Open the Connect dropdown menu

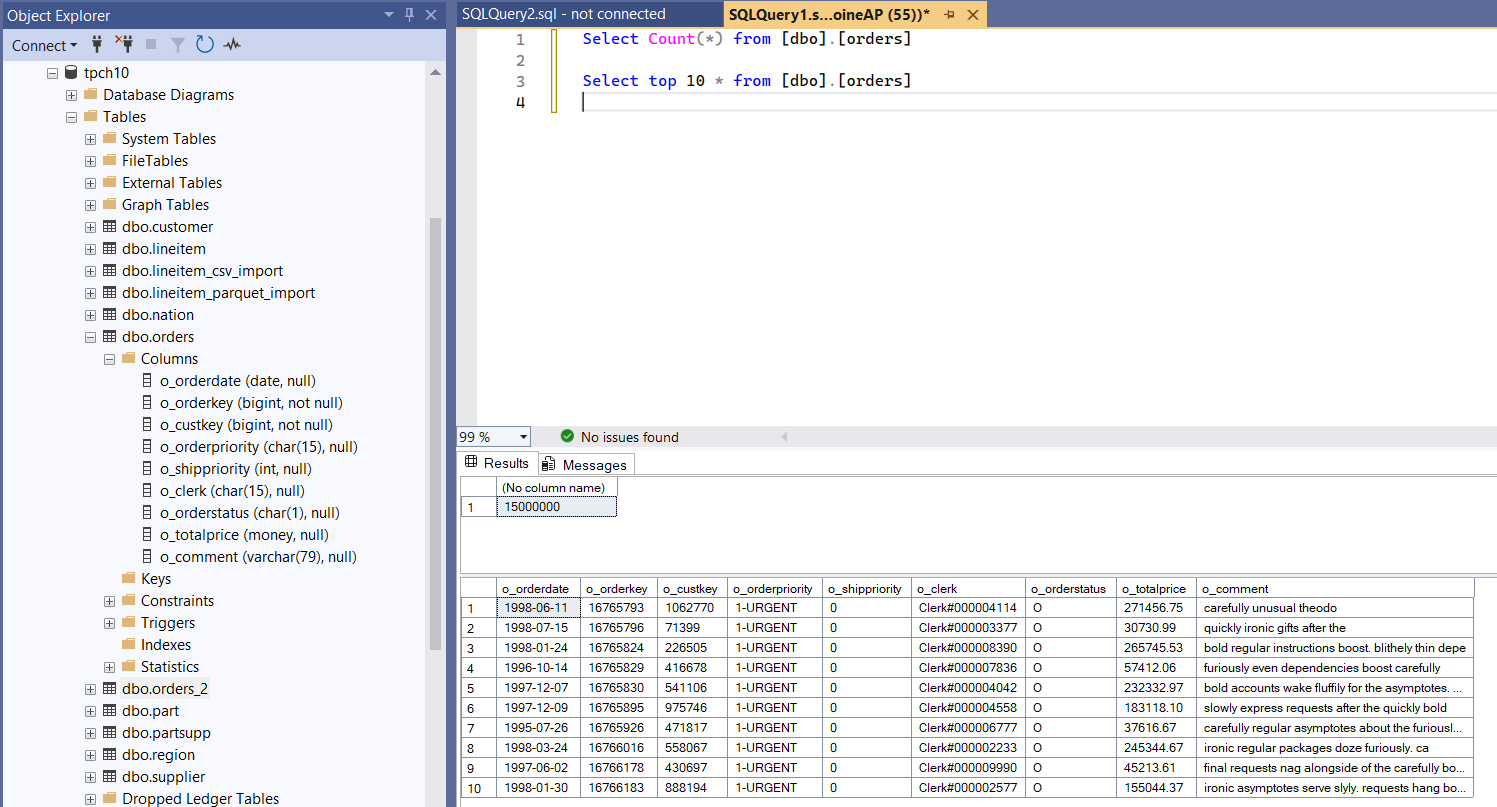pos(43,45)
